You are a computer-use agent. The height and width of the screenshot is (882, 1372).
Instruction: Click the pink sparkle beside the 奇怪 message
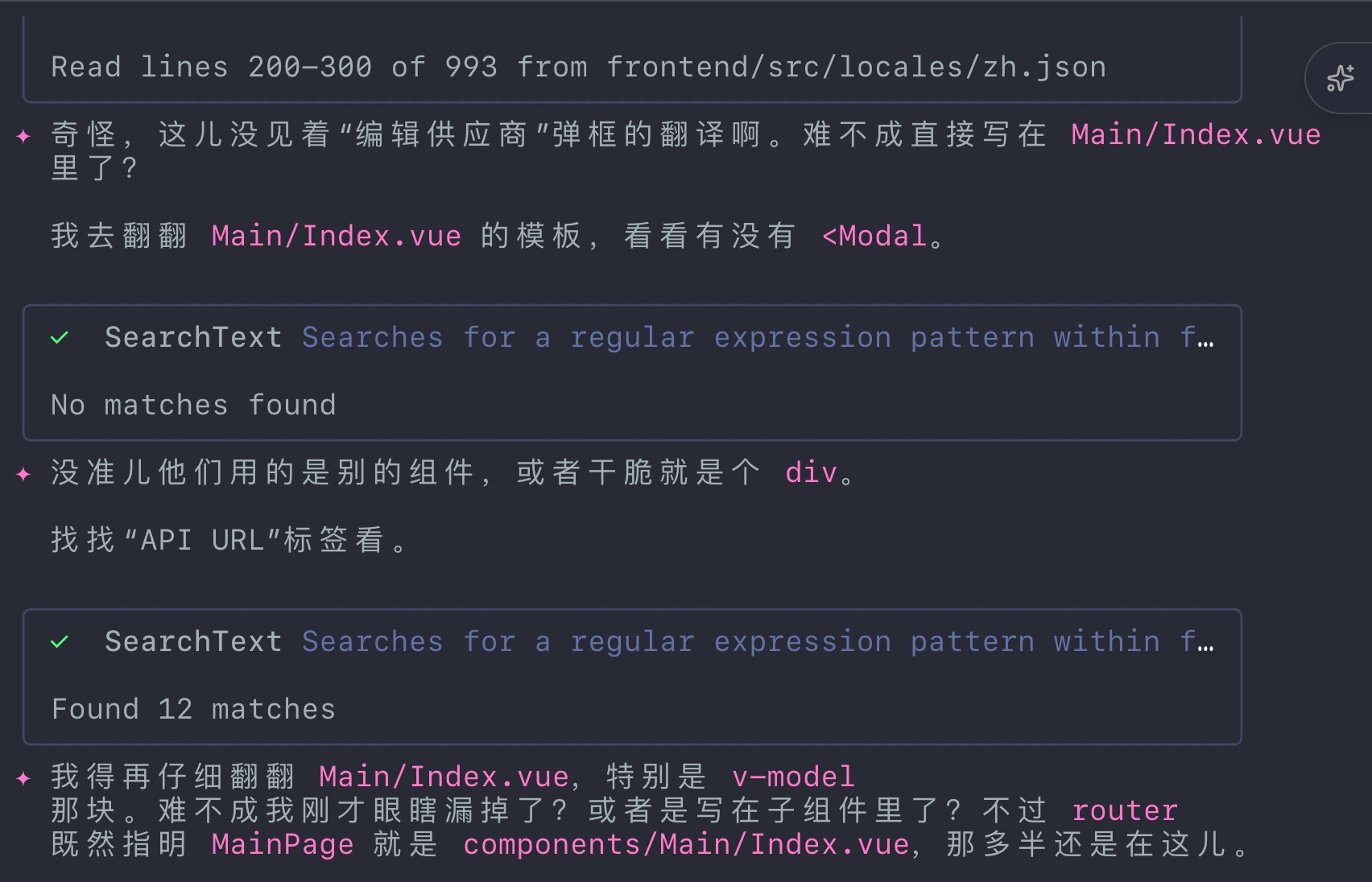click(23, 136)
